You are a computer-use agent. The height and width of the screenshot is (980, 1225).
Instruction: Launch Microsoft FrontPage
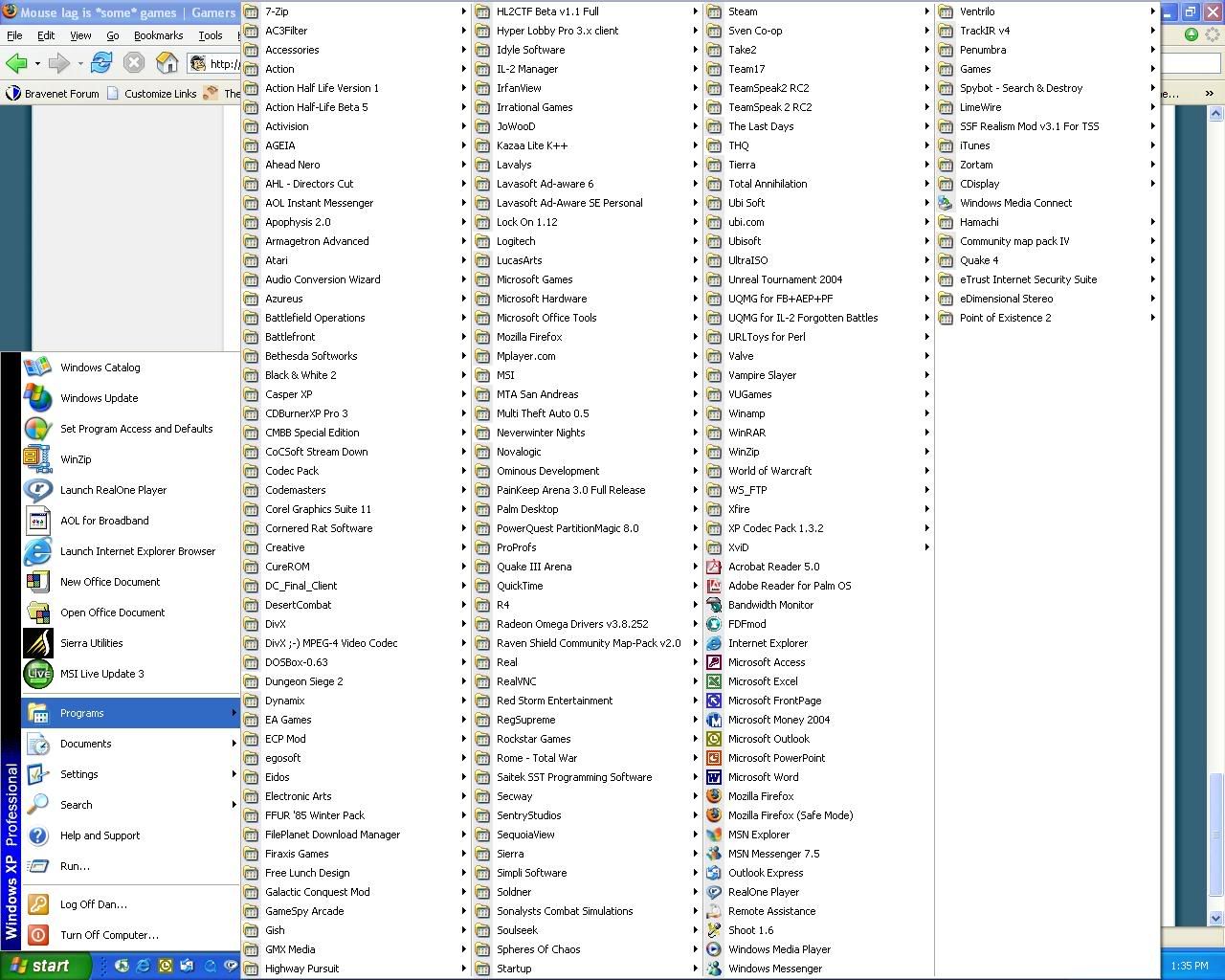pos(818,701)
